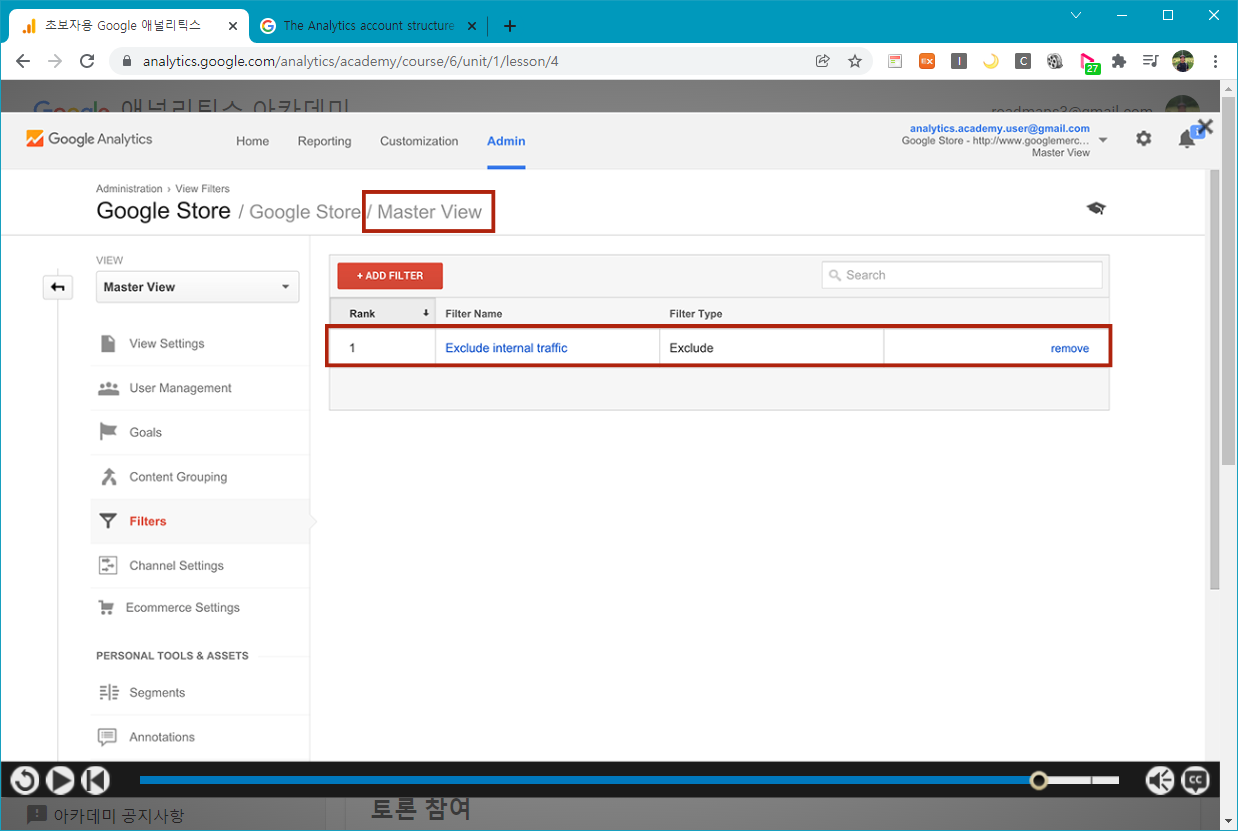
Task: Open User Management in sidebar
Action: coord(180,388)
